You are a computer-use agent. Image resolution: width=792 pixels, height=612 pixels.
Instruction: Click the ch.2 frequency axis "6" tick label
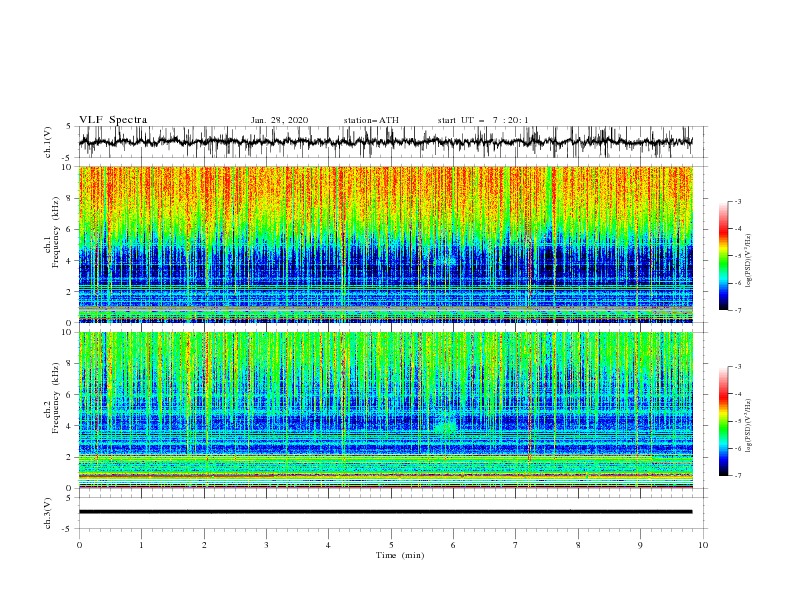click(70, 395)
